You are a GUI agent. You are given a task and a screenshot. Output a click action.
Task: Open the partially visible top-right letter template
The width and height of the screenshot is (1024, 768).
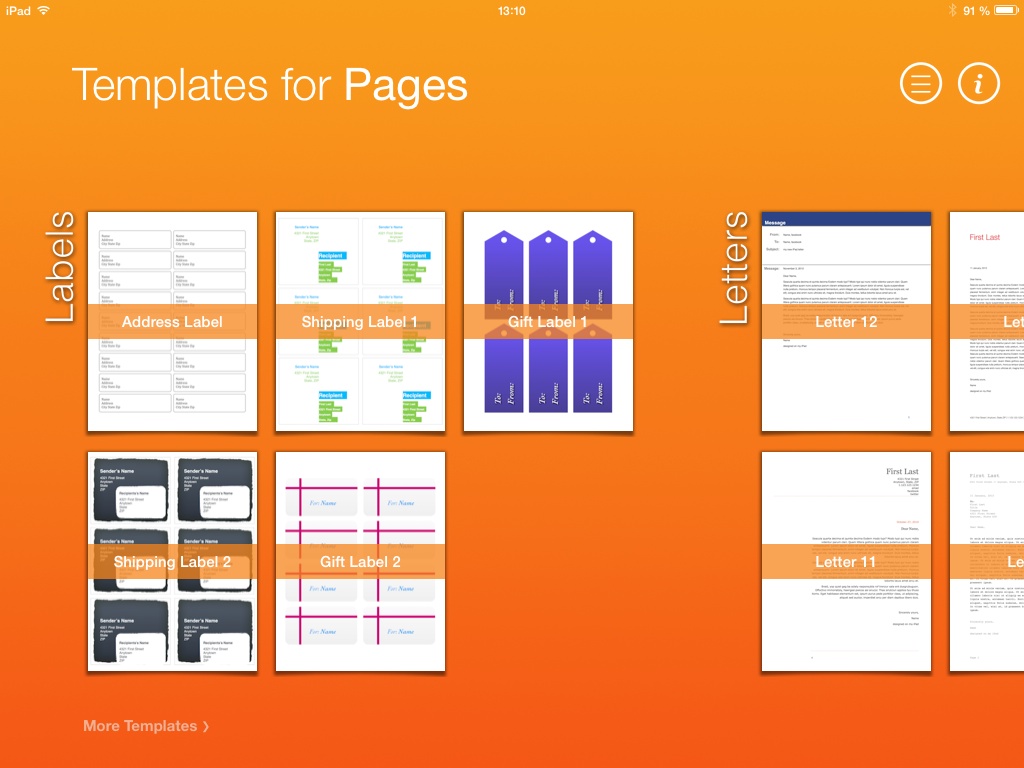[987, 322]
